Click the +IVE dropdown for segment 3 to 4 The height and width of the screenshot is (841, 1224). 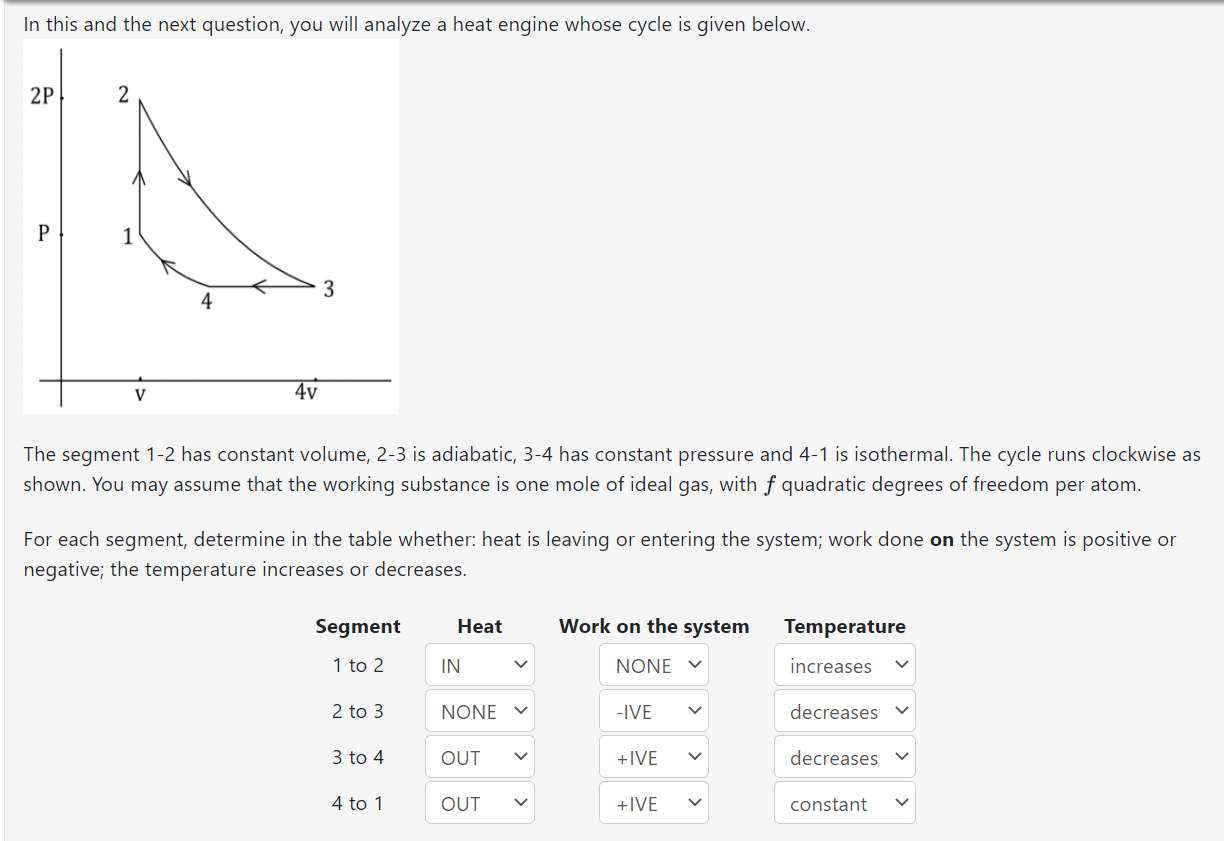click(x=653, y=756)
